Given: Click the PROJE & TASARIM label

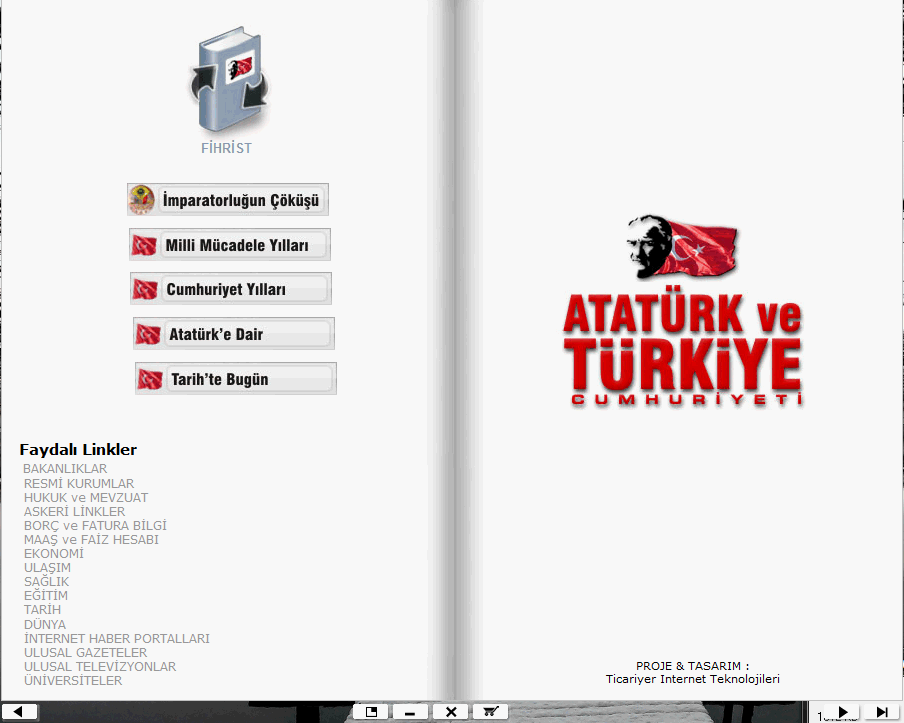Looking at the screenshot, I should (692, 666).
